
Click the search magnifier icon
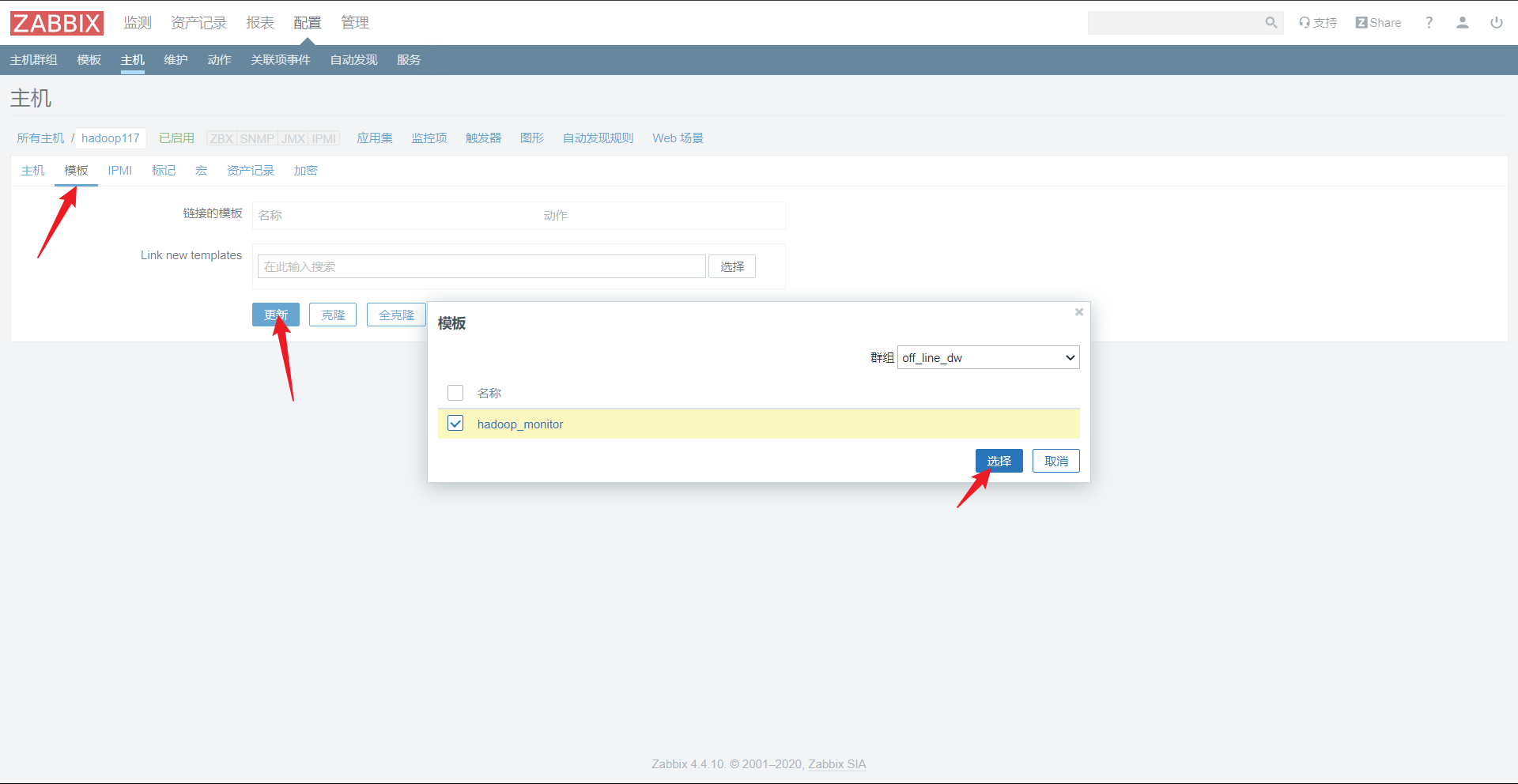pyautogui.click(x=1271, y=23)
